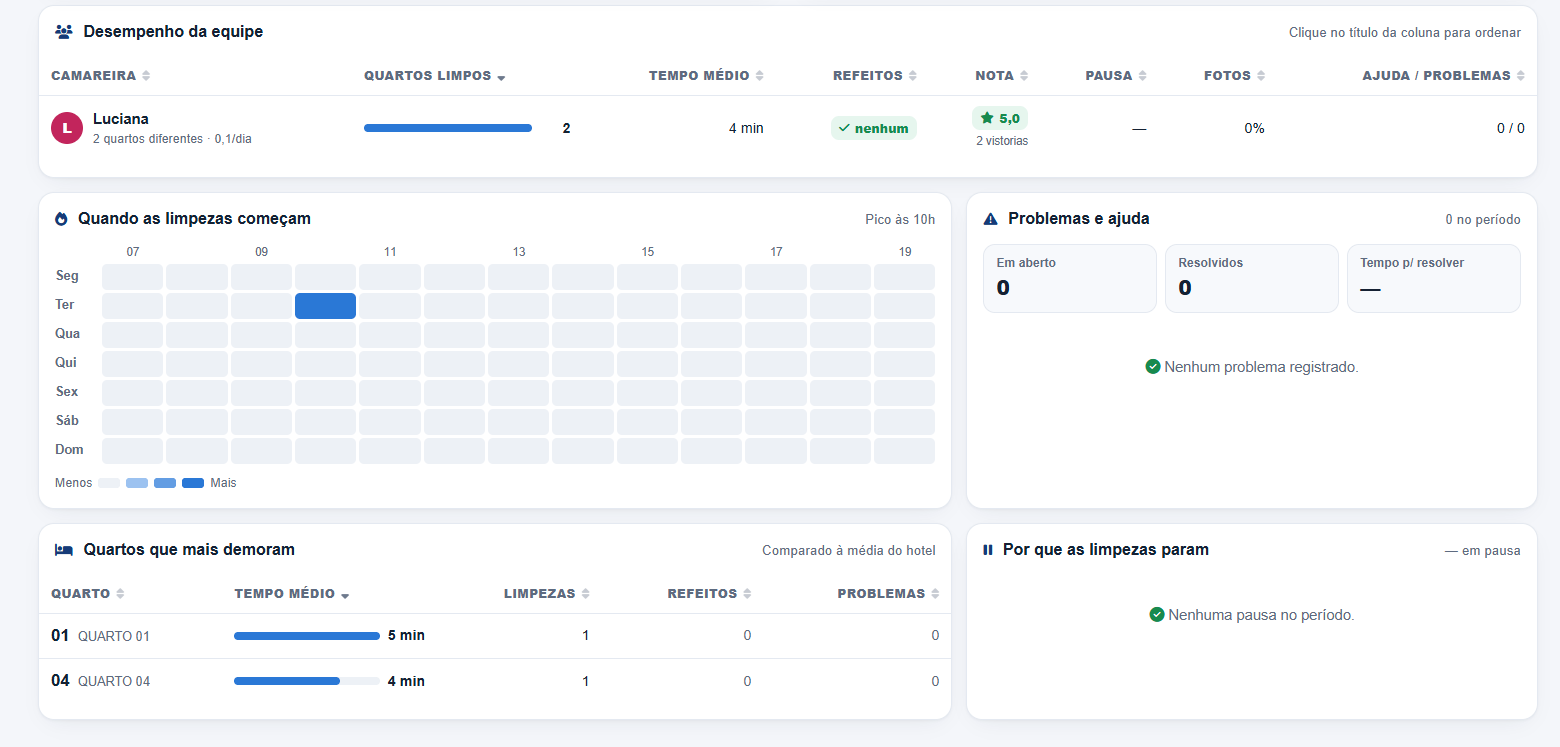Click the 5 min bar for Quarto 01
Viewport: 1560px width, 747px height.
(x=307, y=636)
